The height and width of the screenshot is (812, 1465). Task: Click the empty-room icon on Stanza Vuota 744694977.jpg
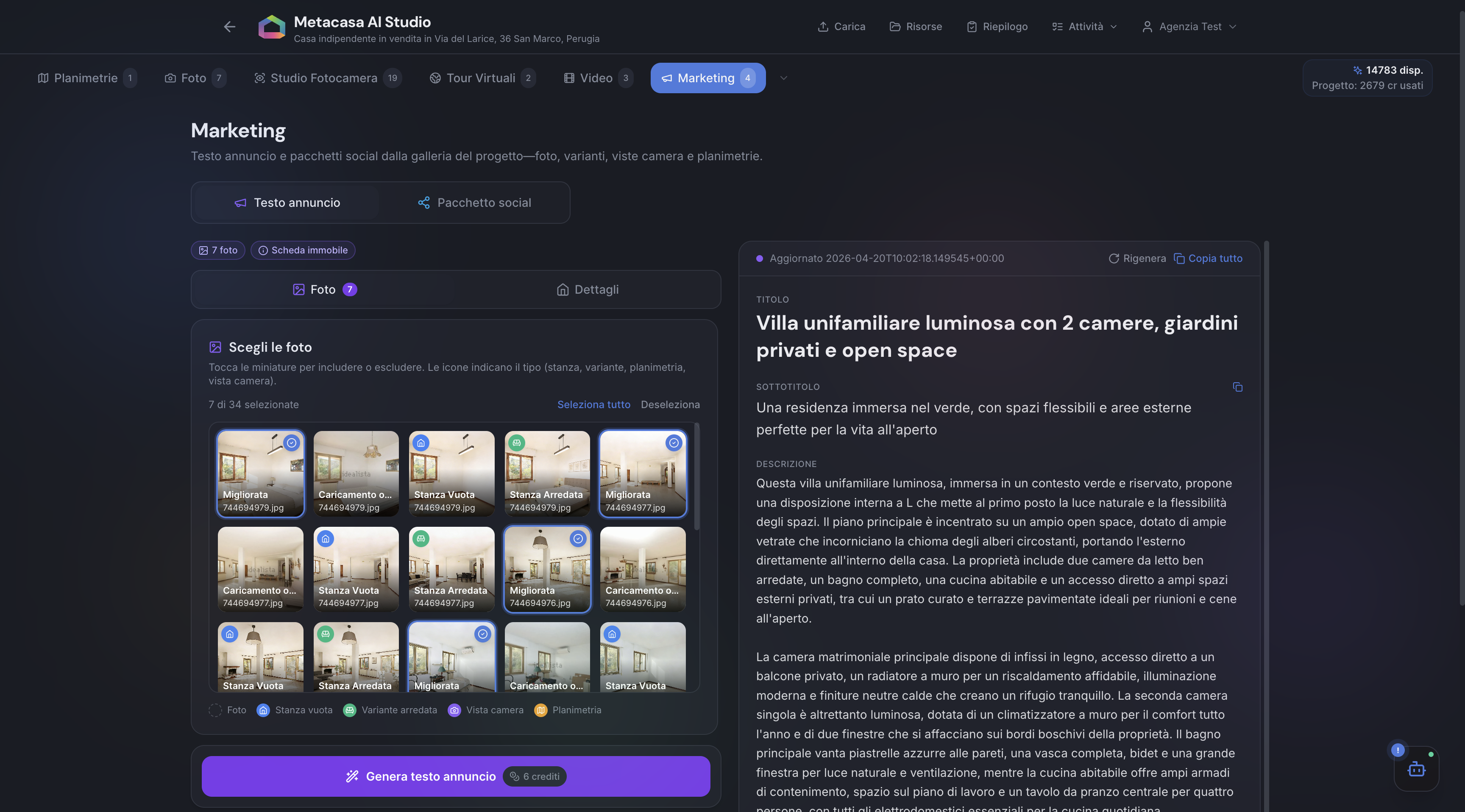[325, 538]
